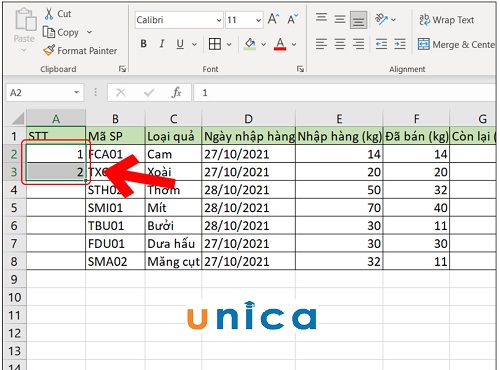Select row 5 header
Screen dimensions: 500x370
(x=14, y=208)
